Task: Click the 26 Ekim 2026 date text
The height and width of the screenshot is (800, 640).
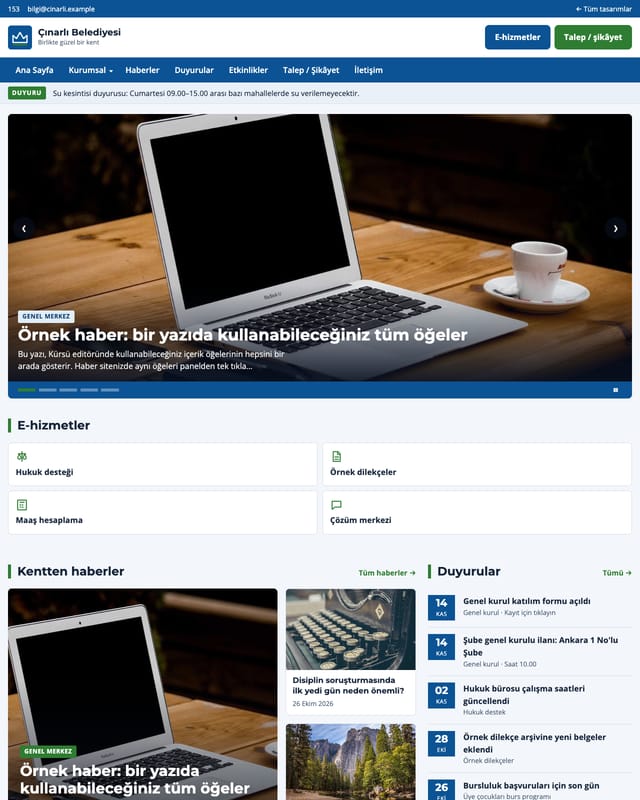Action: click(313, 704)
